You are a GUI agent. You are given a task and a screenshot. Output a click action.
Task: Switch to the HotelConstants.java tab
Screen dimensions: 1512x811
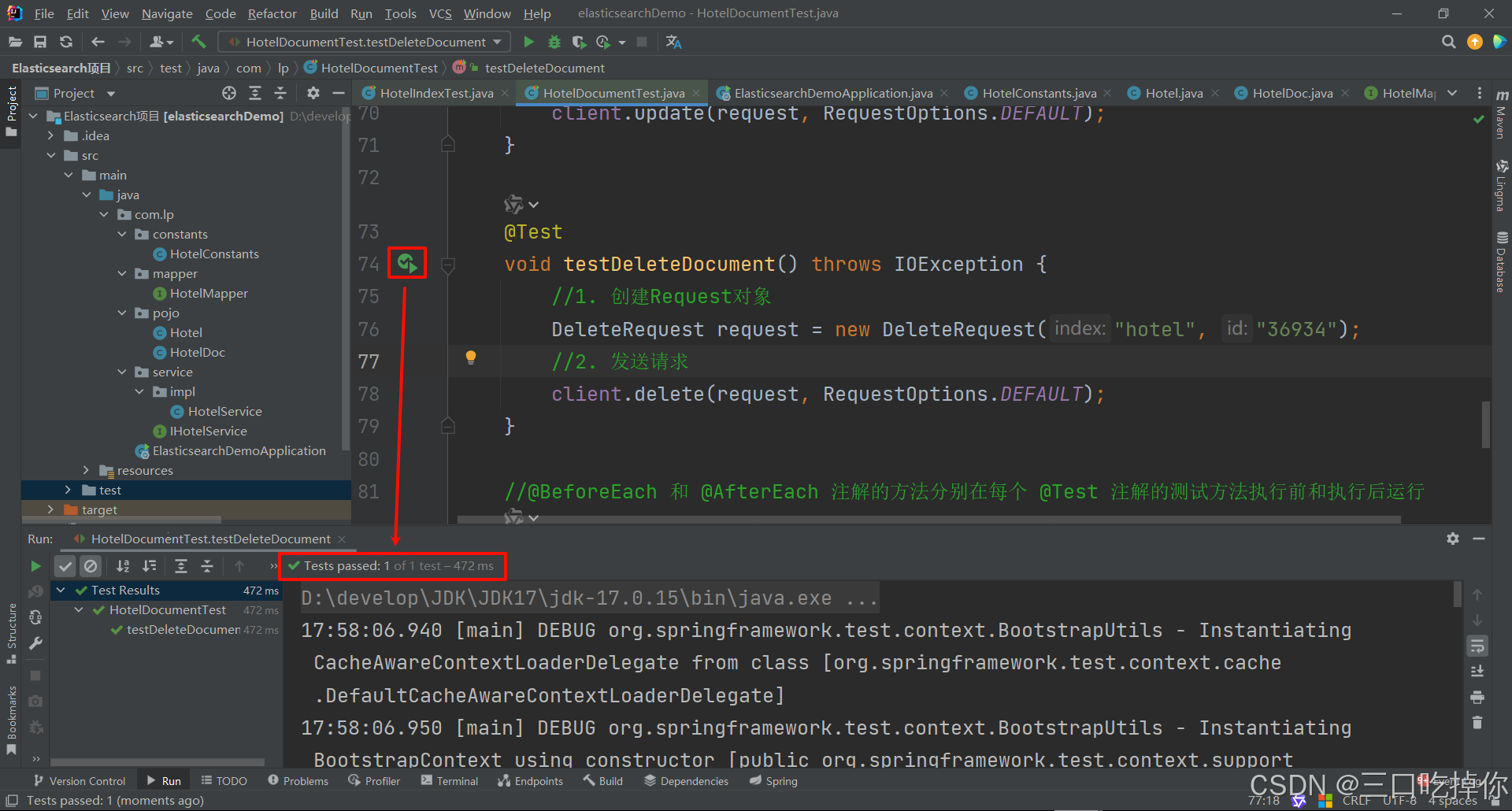(x=1039, y=93)
